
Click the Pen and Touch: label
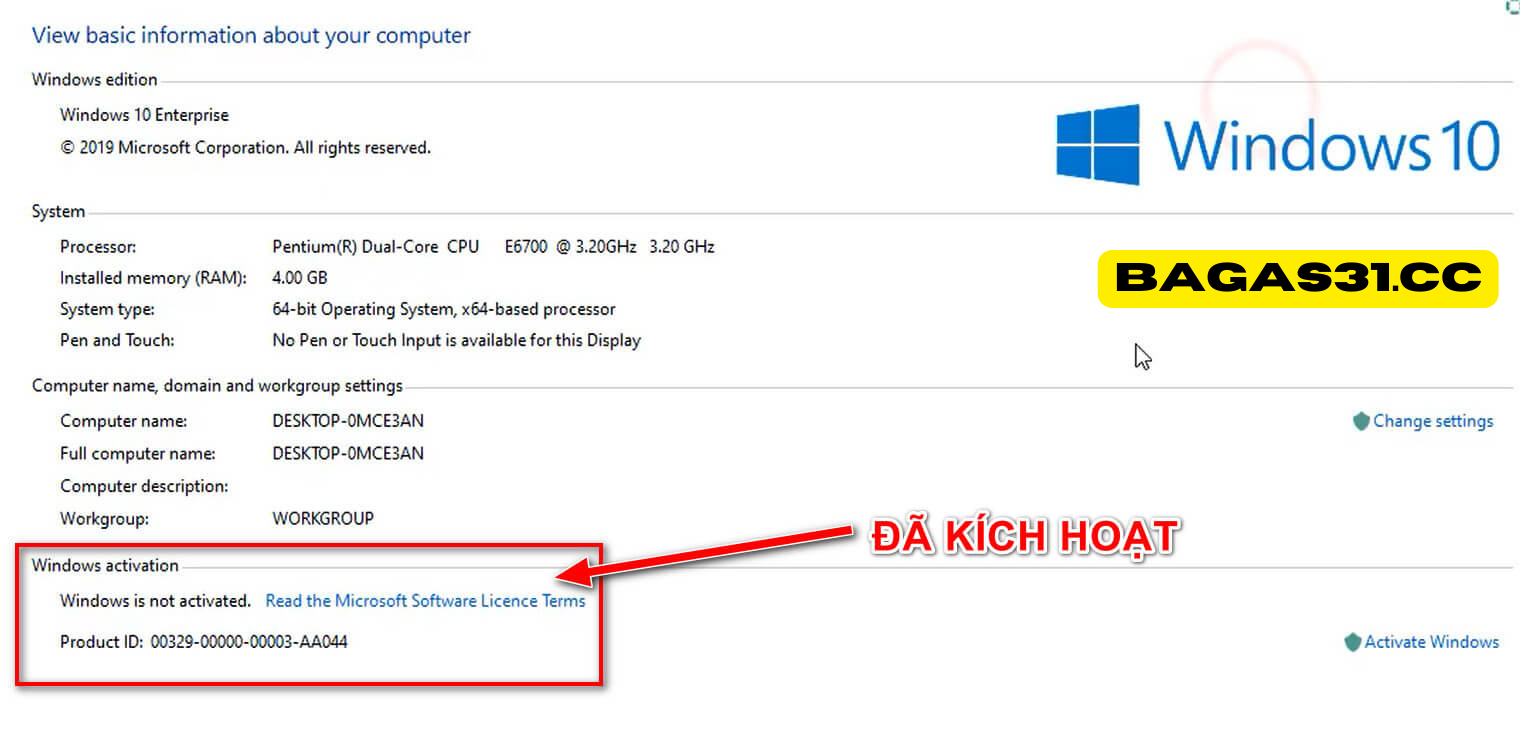(x=117, y=340)
